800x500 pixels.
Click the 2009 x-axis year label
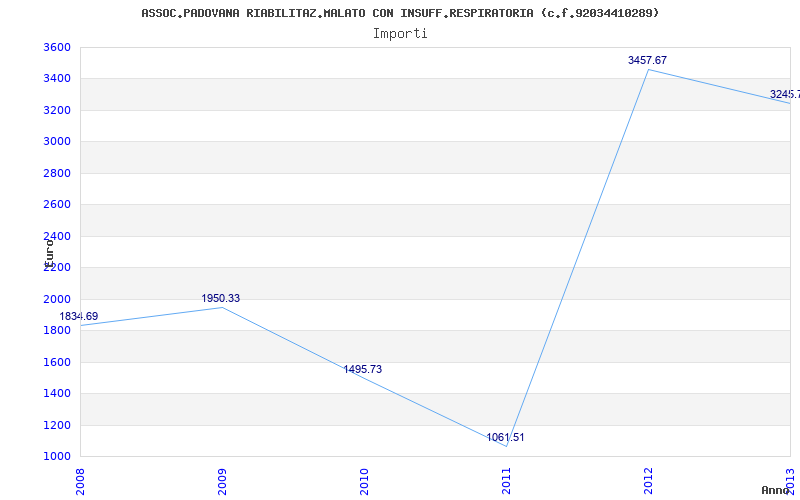pyautogui.click(x=222, y=481)
